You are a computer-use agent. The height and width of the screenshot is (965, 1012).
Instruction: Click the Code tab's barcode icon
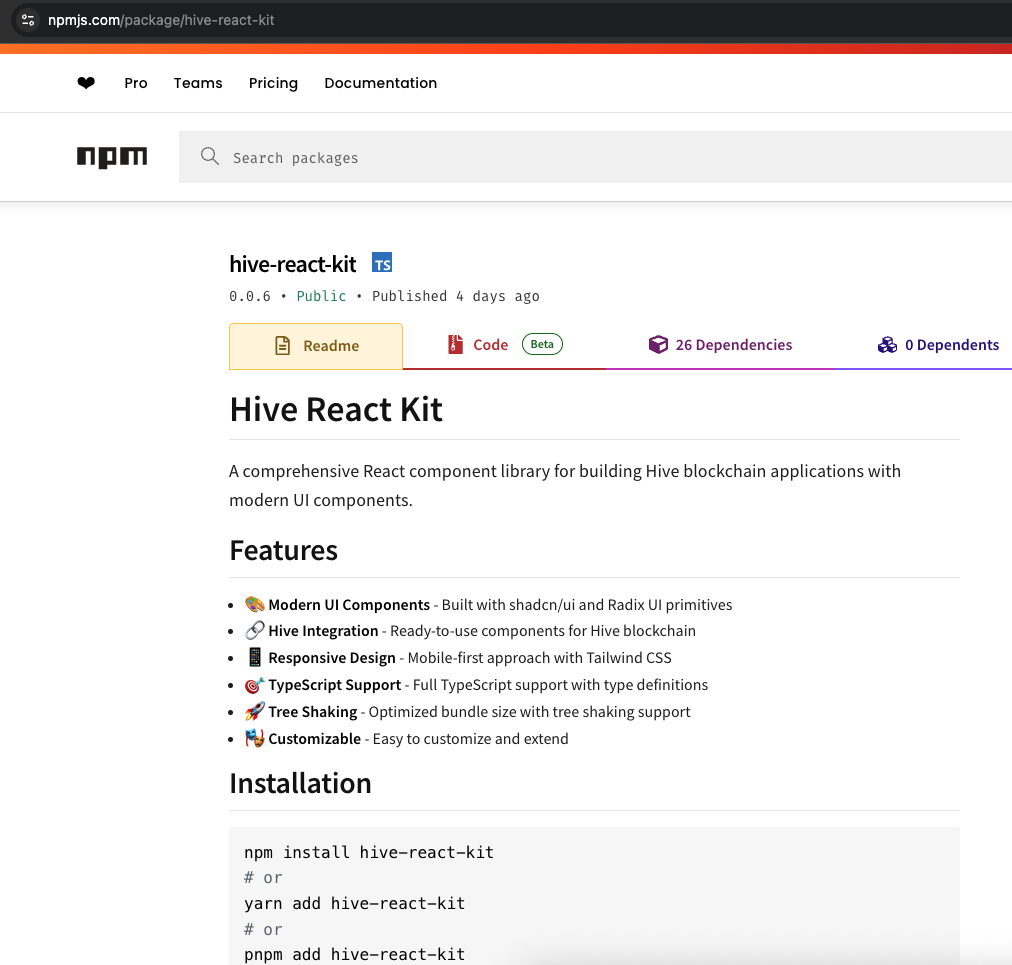pos(457,344)
